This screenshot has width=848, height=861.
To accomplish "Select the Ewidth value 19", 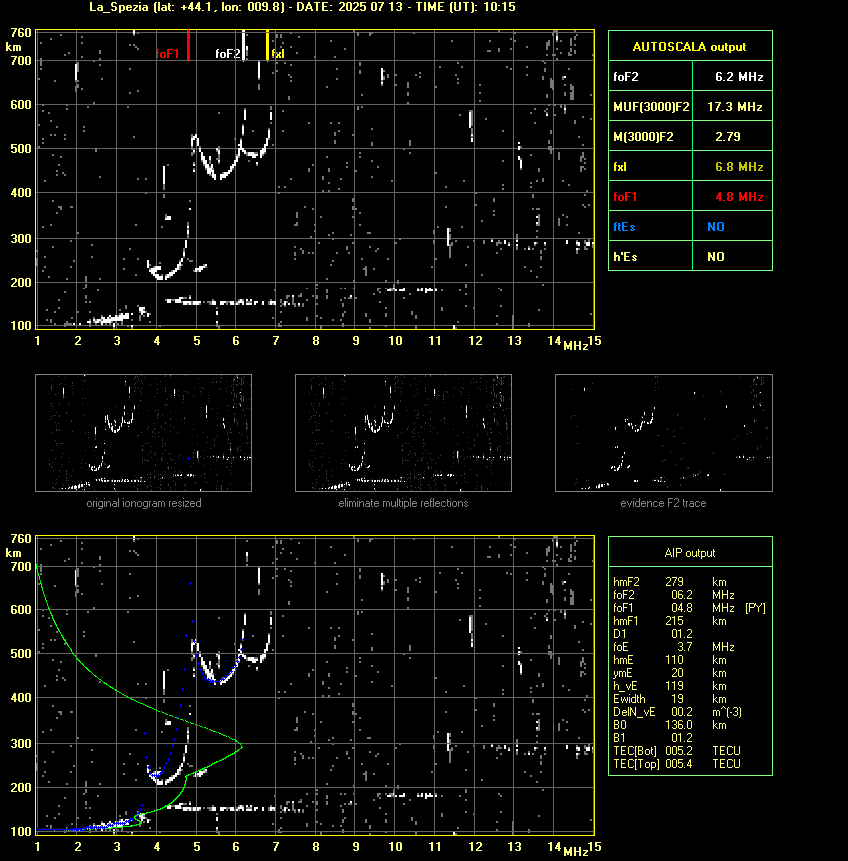I will point(677,699).
